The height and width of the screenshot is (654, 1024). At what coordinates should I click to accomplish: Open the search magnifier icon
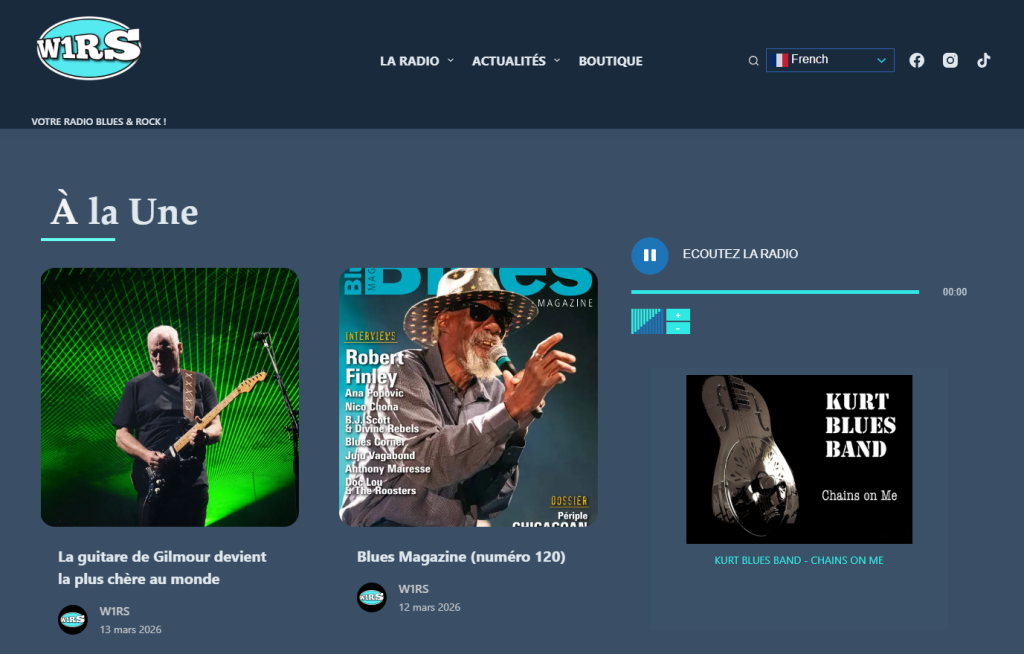(754, 61)
